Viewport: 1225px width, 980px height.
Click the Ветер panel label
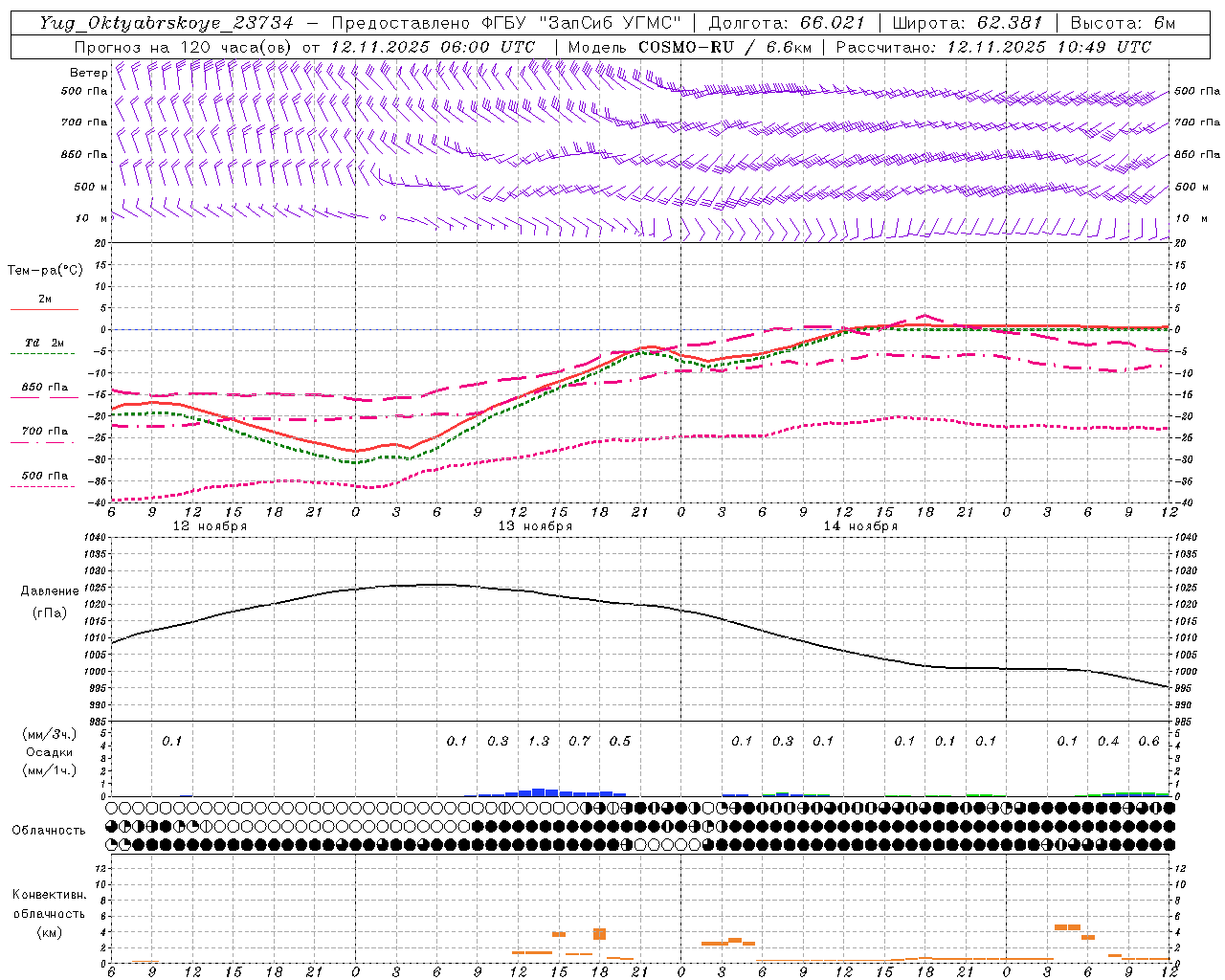point(88,72)
